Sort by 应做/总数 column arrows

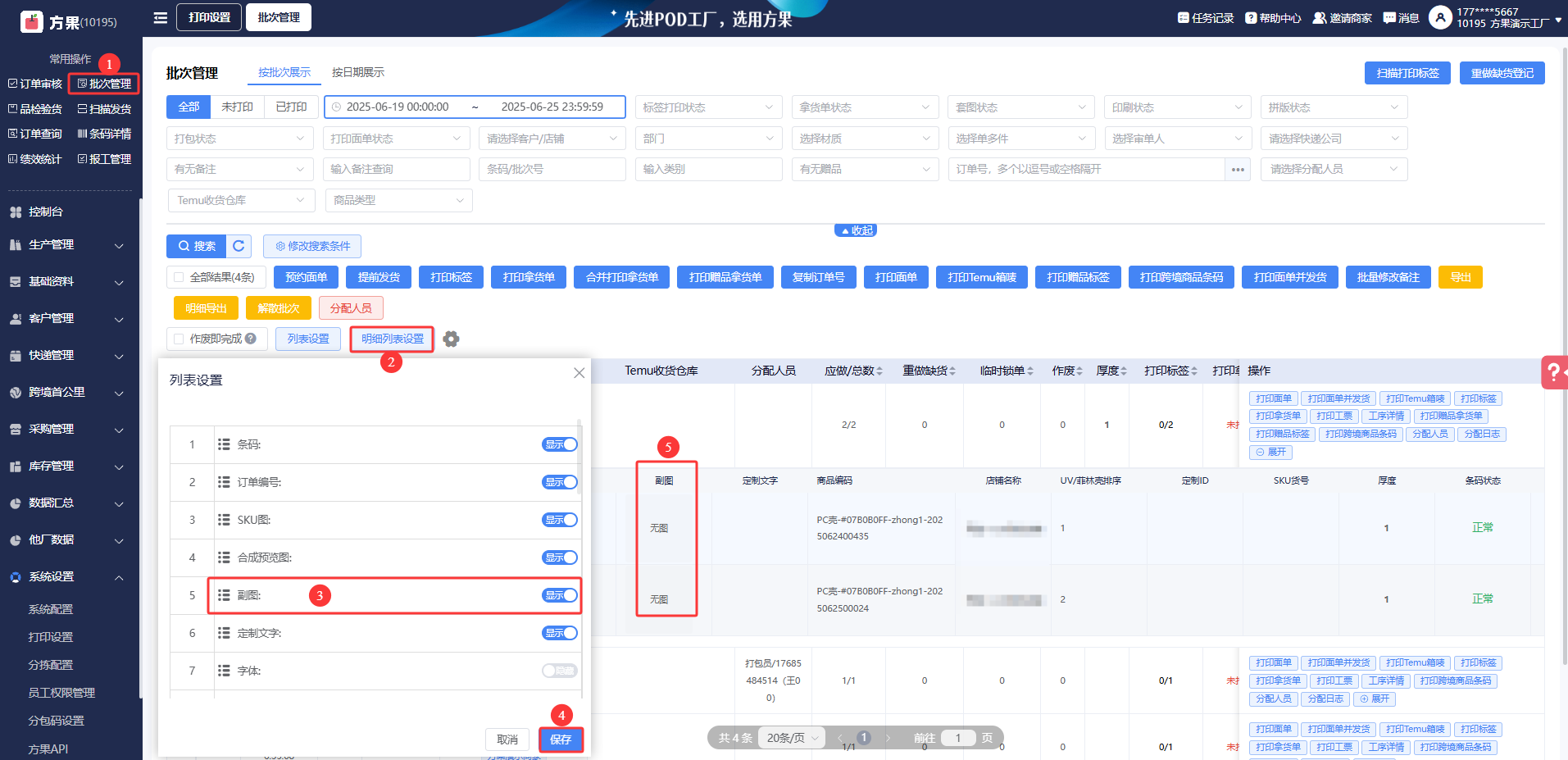[x=879, y=371]
